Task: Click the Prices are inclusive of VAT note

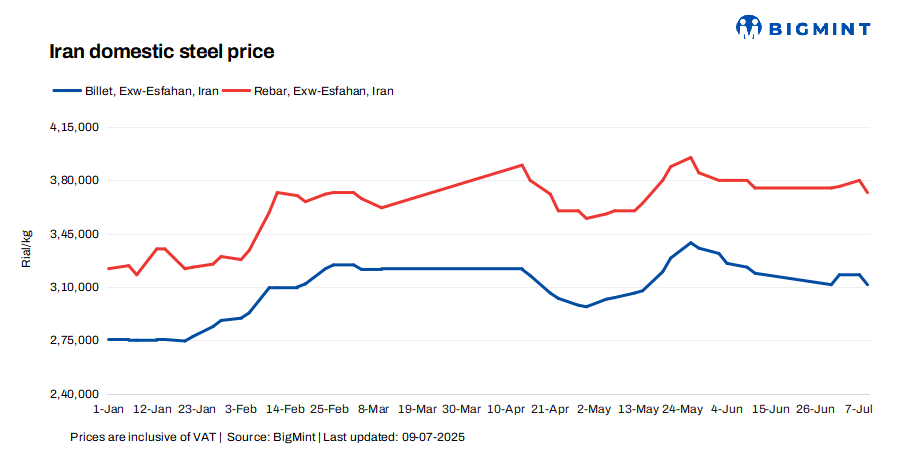Action: [143, 438]
